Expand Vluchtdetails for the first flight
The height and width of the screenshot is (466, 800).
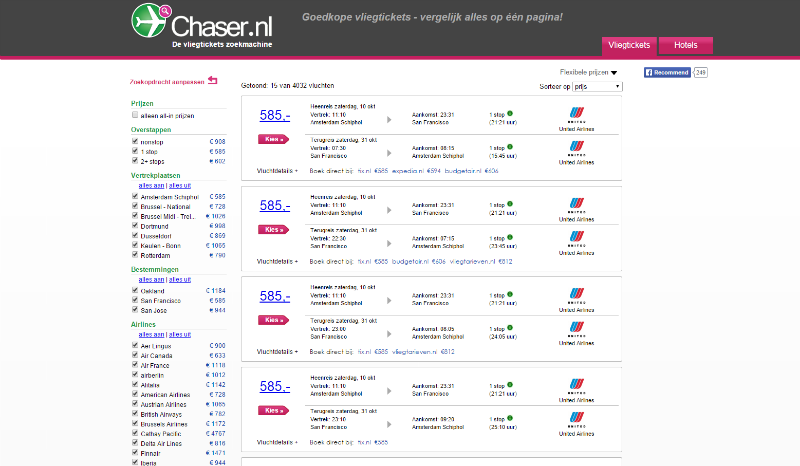tap(277, 171)
